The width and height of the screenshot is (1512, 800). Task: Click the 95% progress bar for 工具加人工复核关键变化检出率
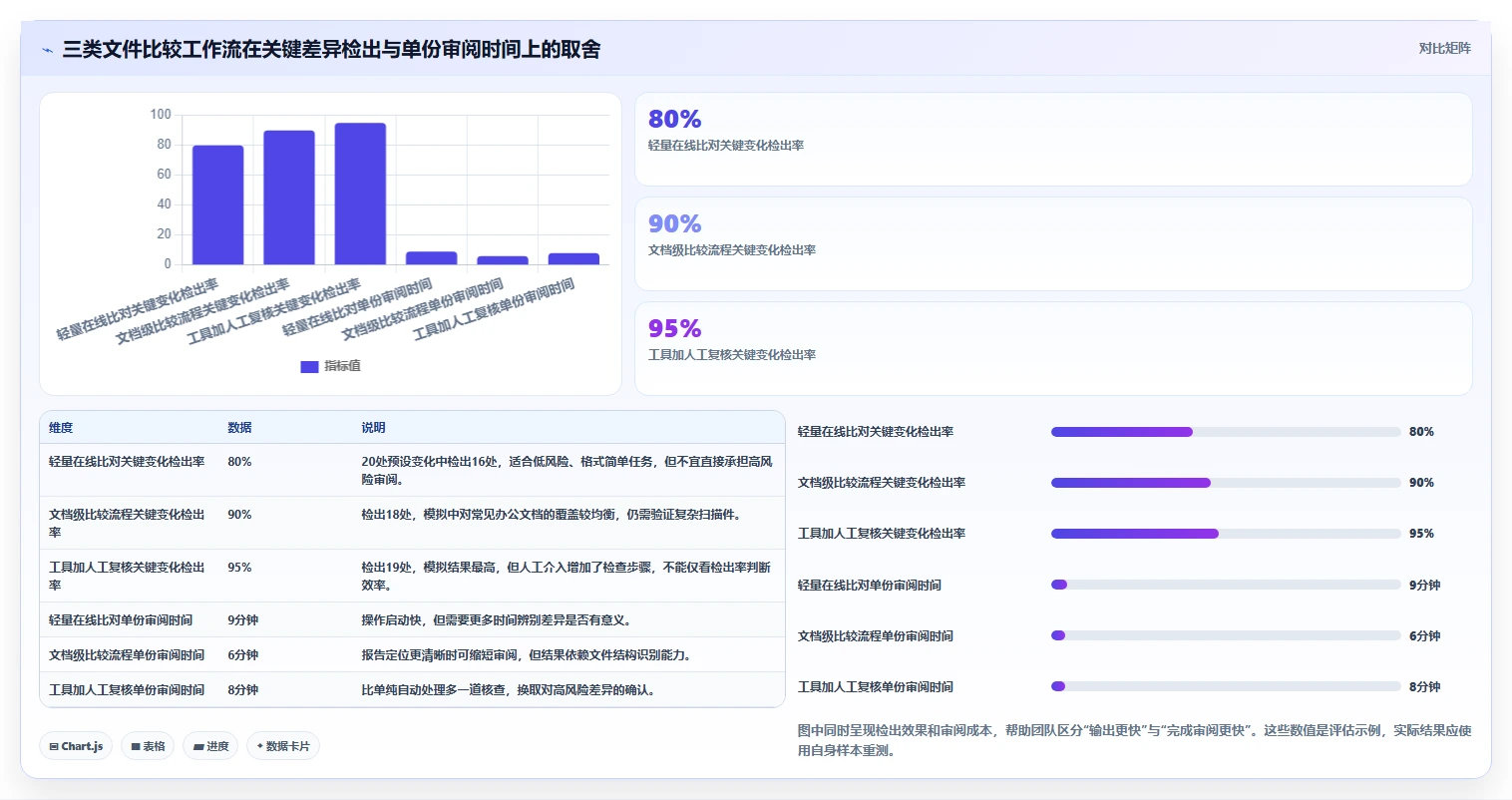tap(1226, 534)
